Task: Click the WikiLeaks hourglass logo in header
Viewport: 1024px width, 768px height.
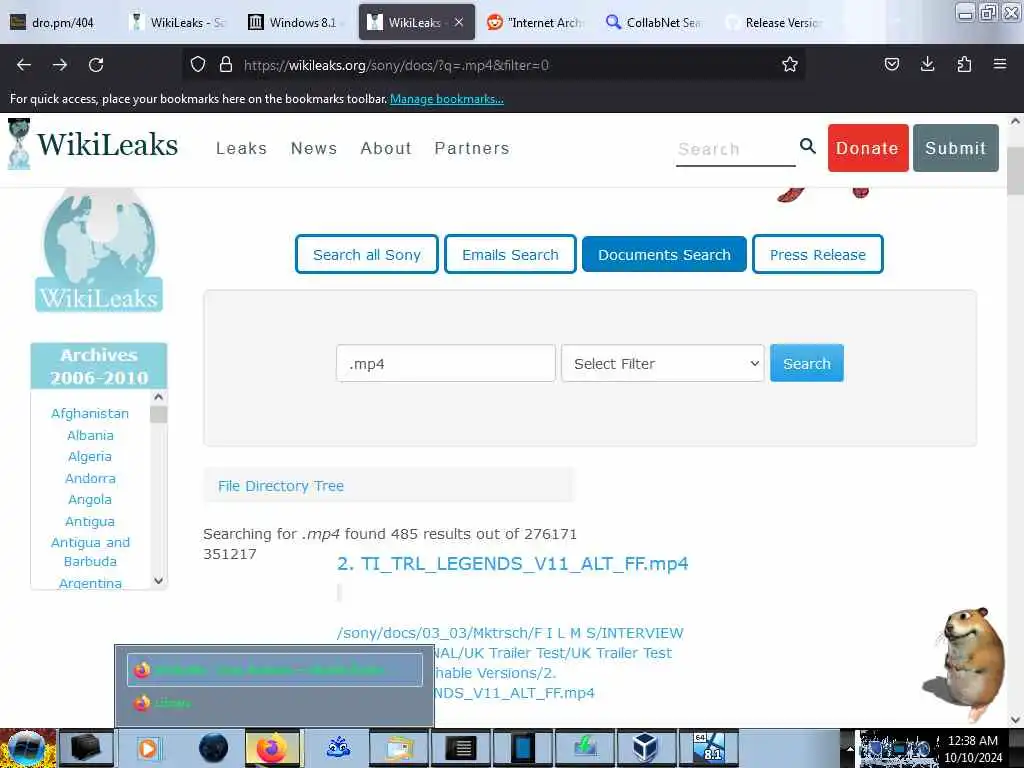Action: [18, 144]
